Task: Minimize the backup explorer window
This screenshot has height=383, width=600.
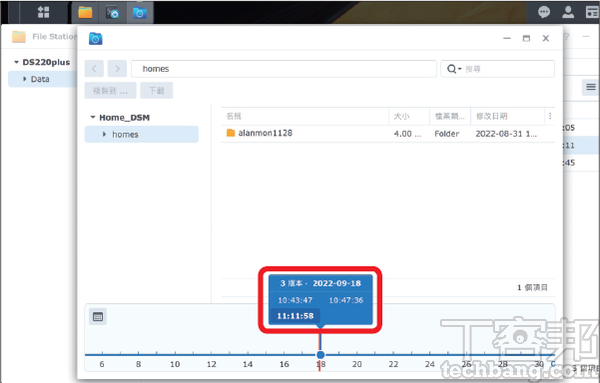Action: (x=507, y=38)
